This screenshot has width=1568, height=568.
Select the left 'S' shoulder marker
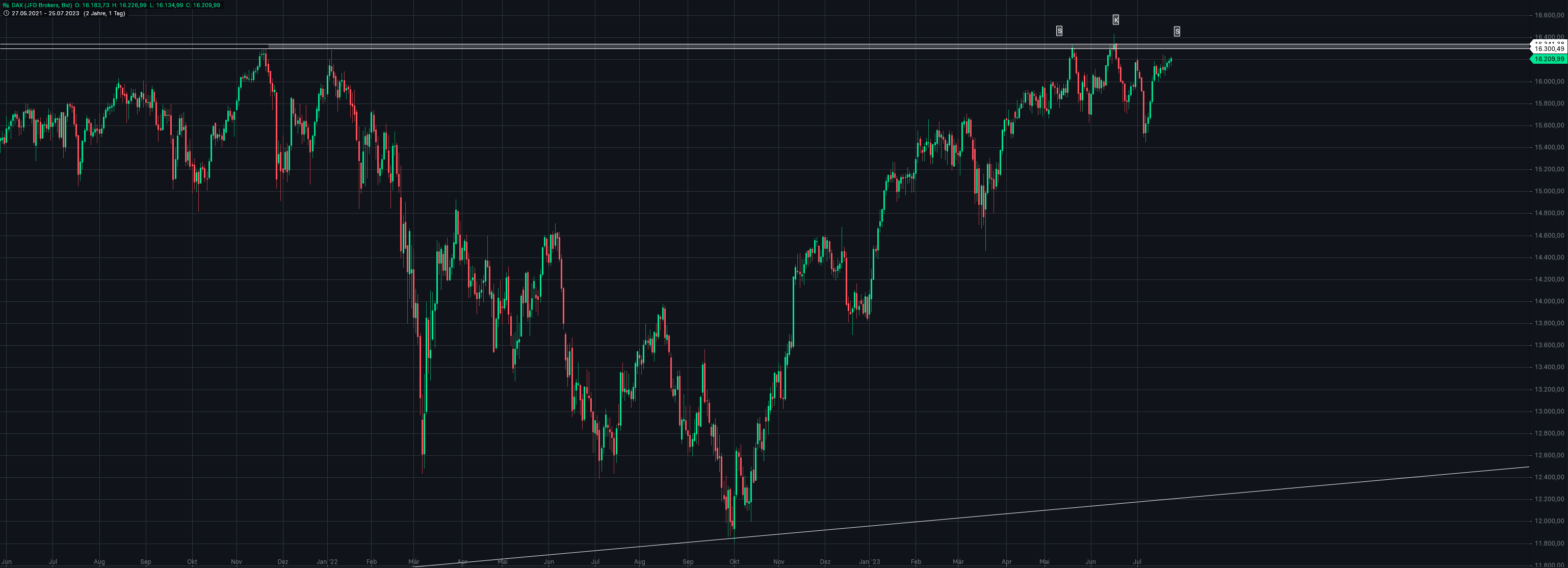click(x=1059, y=31)
